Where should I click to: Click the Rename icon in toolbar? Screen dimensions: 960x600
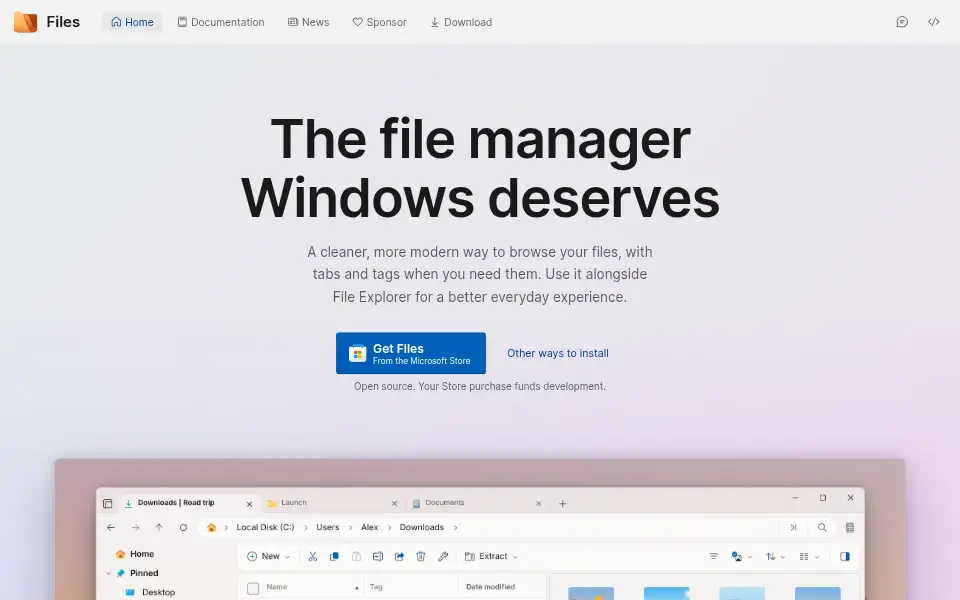click(x=378, y=557)
